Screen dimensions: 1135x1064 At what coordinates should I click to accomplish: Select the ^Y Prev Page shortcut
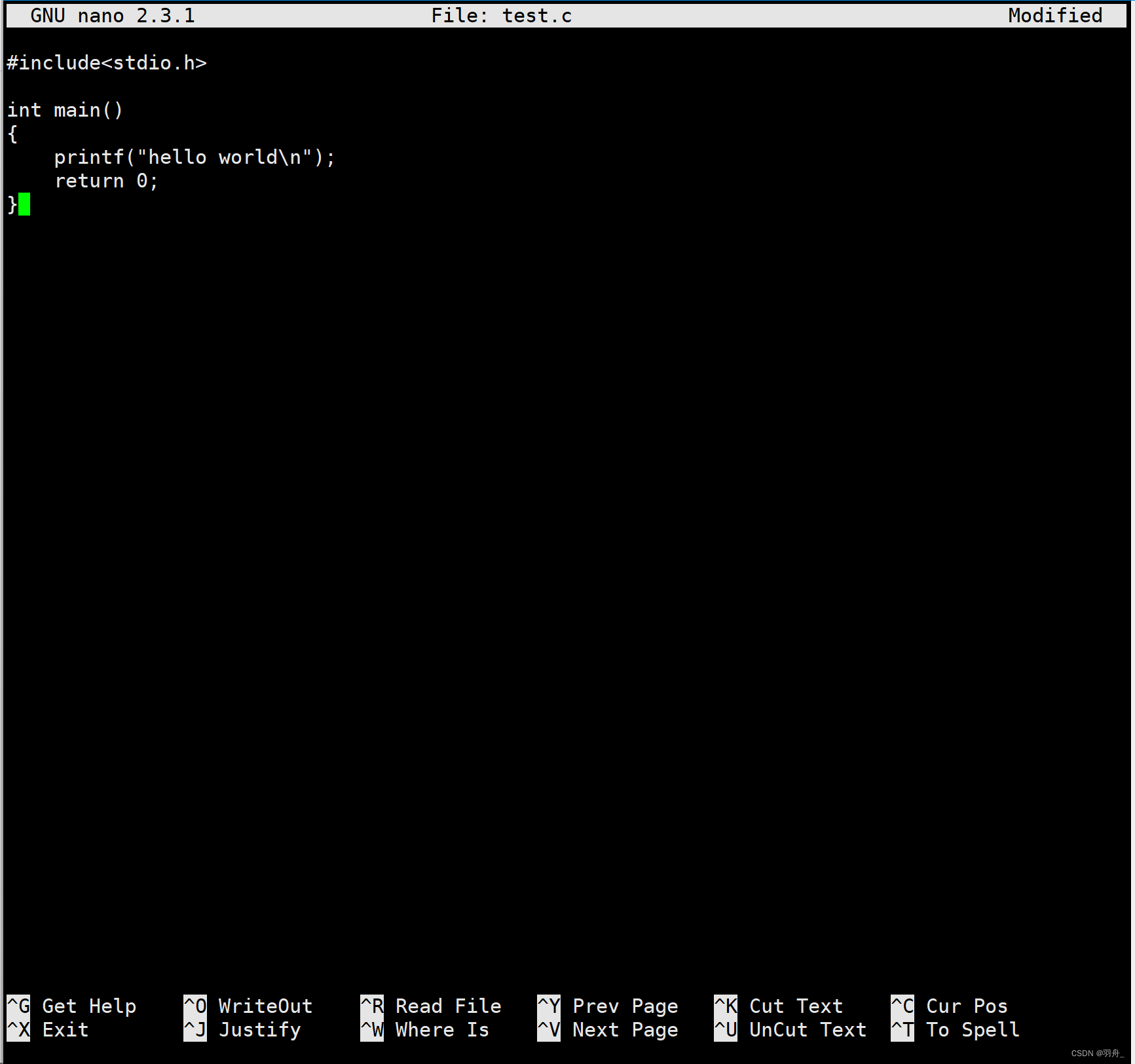(608, 1006)
